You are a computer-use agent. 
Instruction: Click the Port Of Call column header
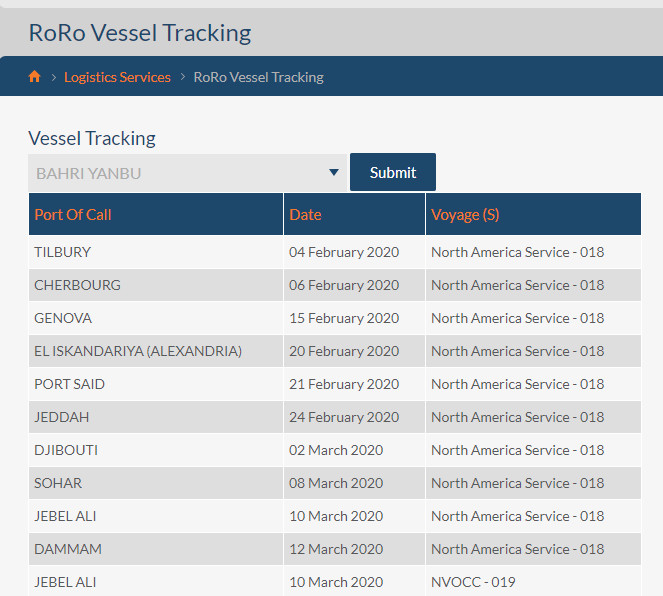pyautogui.click(x=156, y=214)
